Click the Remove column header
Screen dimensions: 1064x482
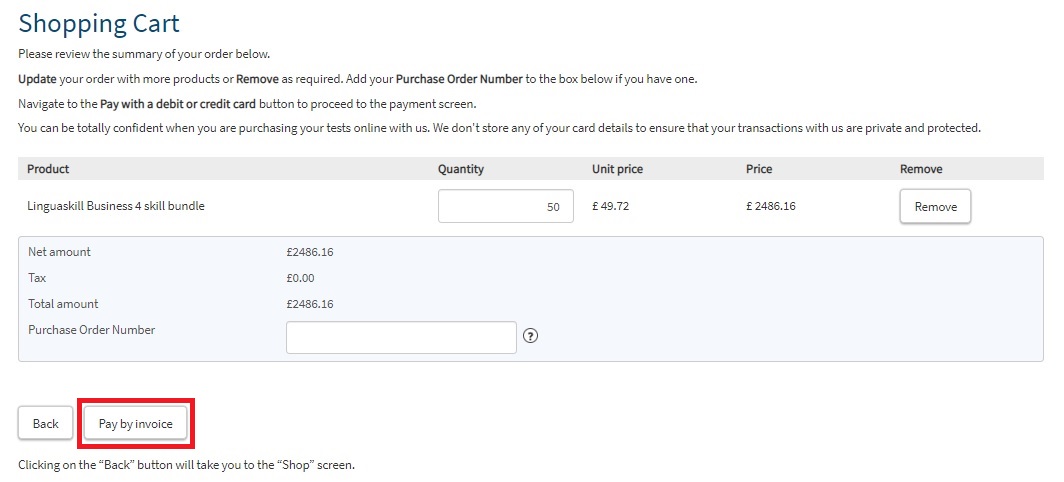click(921, 169)
